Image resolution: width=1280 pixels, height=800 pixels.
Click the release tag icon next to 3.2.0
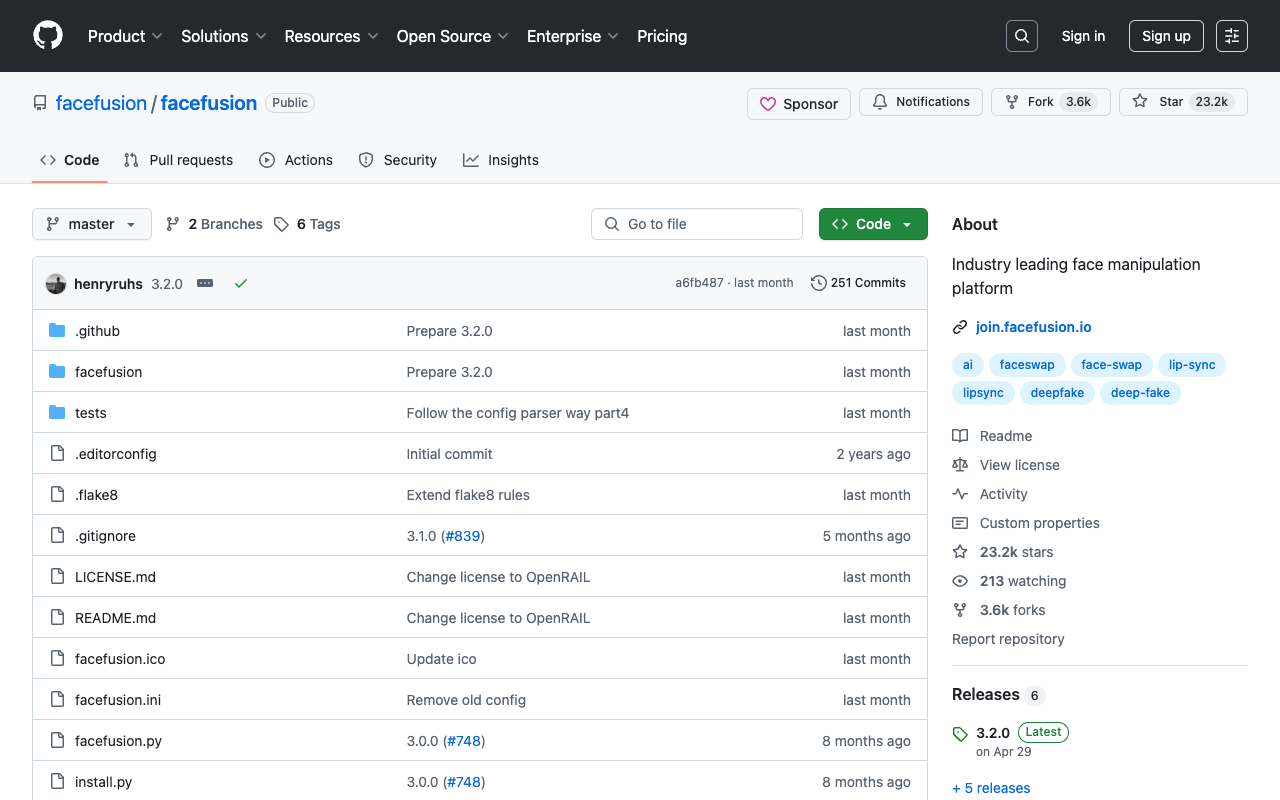[960, 734]
